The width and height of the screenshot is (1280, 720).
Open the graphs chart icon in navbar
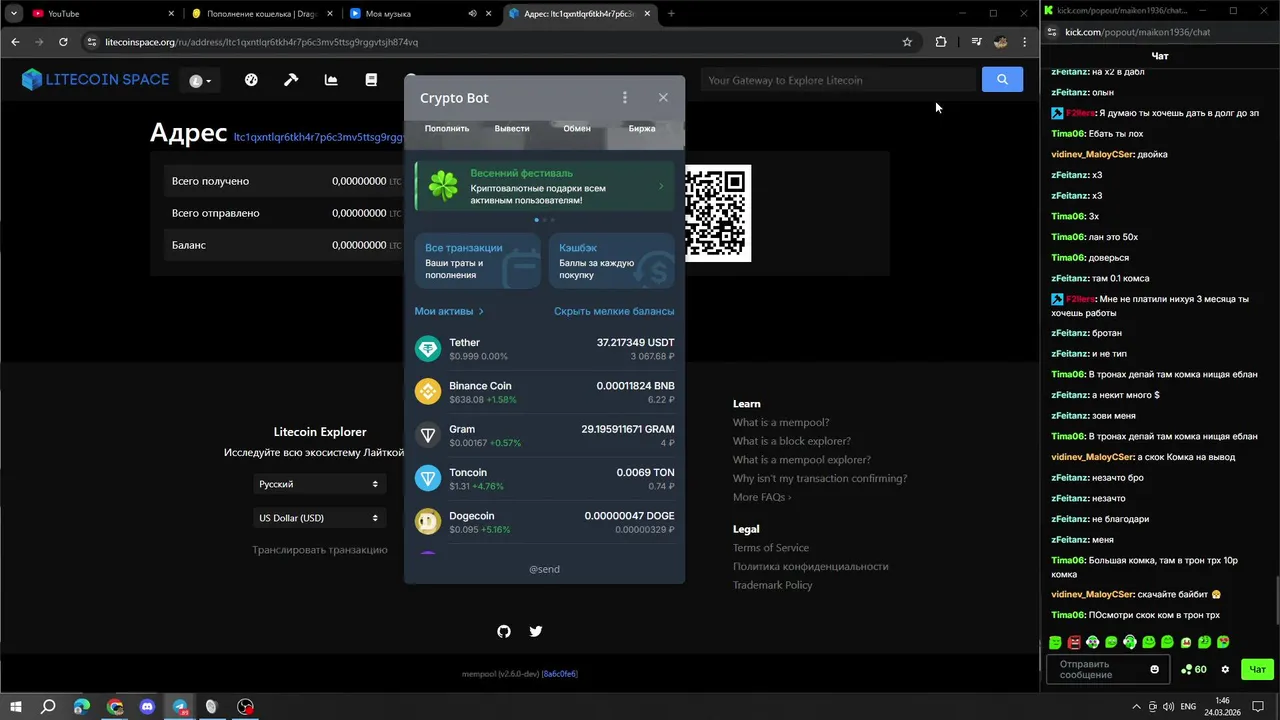tap(331, 80)
